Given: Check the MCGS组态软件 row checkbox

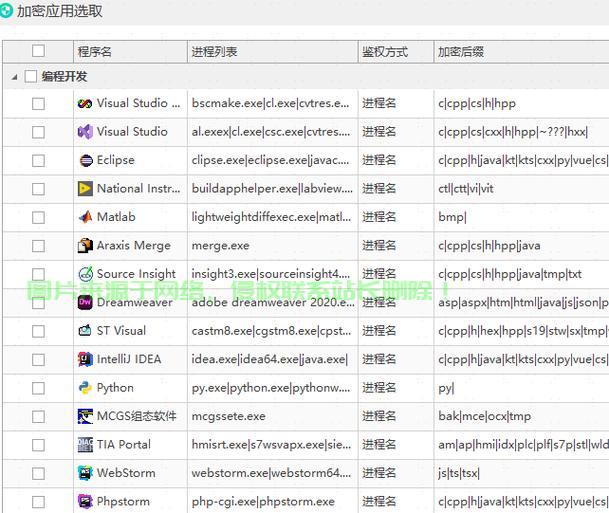Looking at the screenshot, I should click(x=38, y=416).
